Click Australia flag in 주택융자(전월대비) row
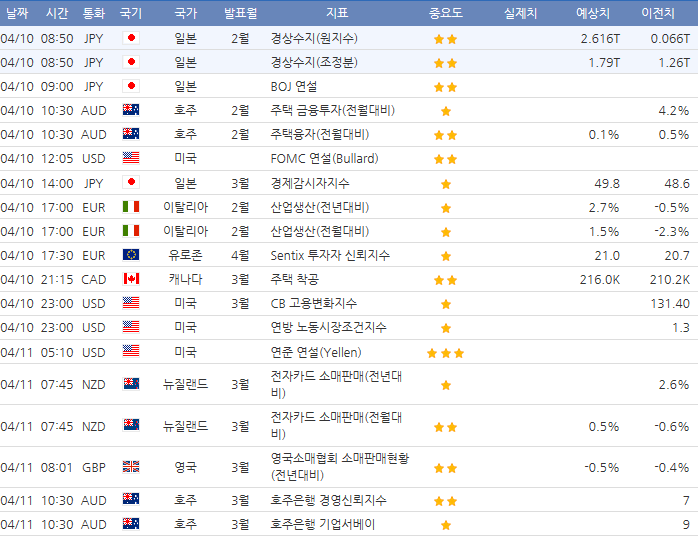Screen dimensions: 698x537 coord(131,134)
